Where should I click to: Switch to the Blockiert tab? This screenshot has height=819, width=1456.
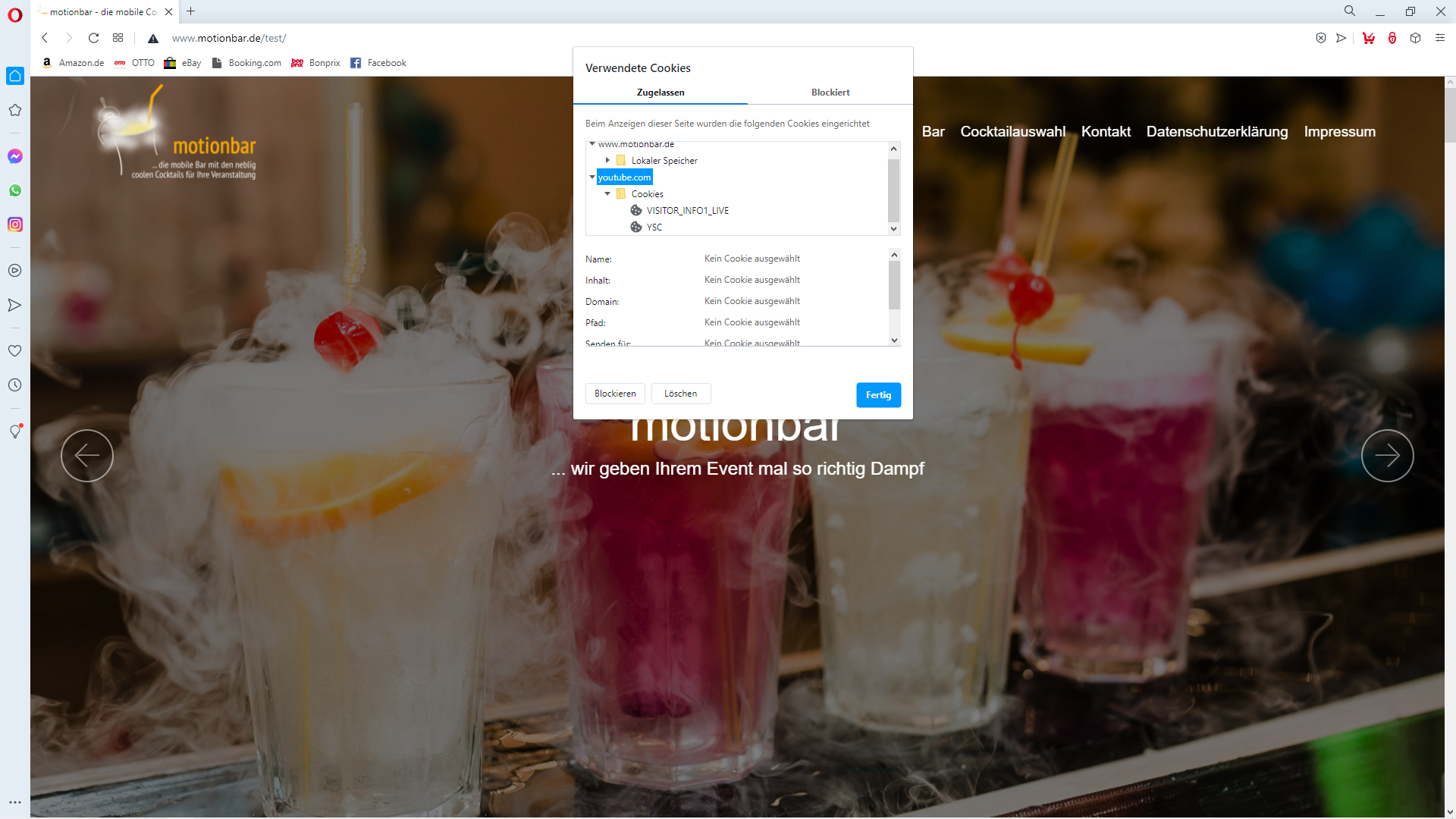(x=830, y=93)
